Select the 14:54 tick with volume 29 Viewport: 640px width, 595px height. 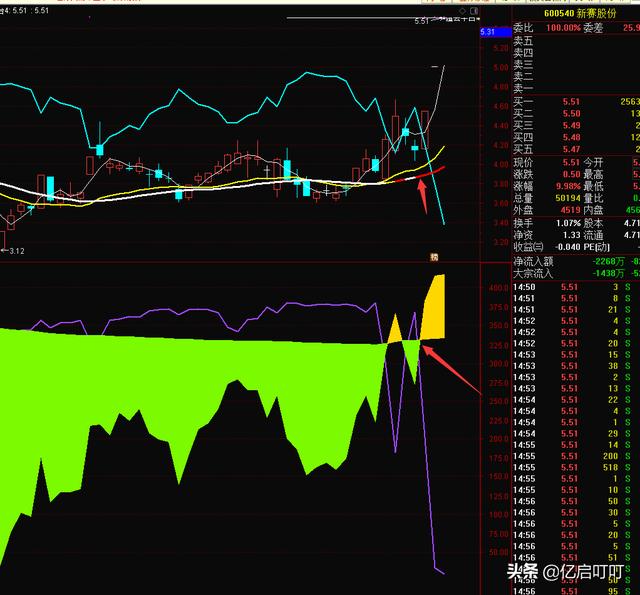click(x=576, y=433)
